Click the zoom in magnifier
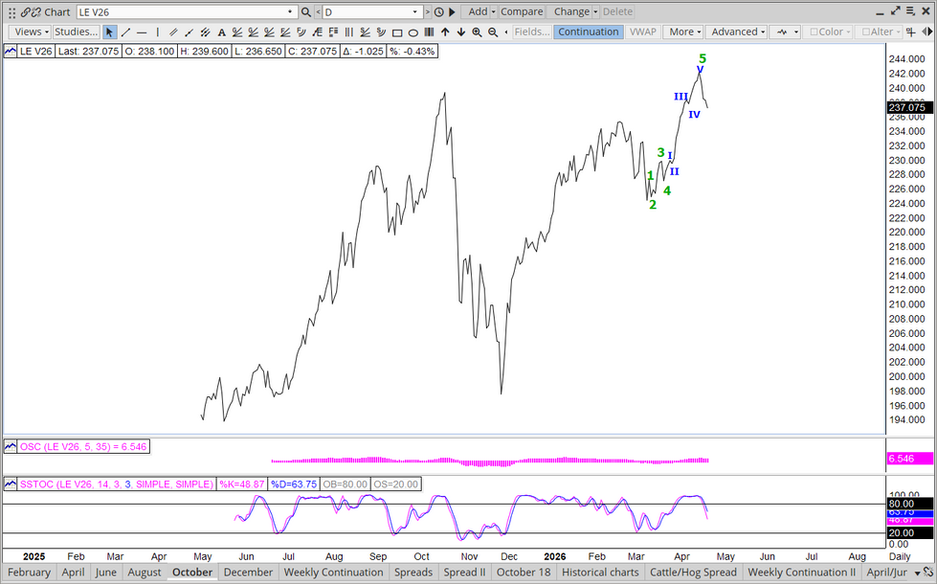This screenshot has height=584, width=937. tap(477, 32)
